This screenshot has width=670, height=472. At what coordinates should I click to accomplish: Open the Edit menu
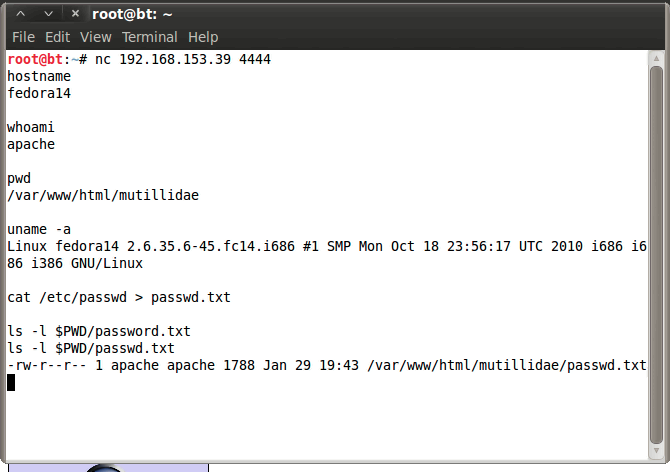(x=57, y=37)
